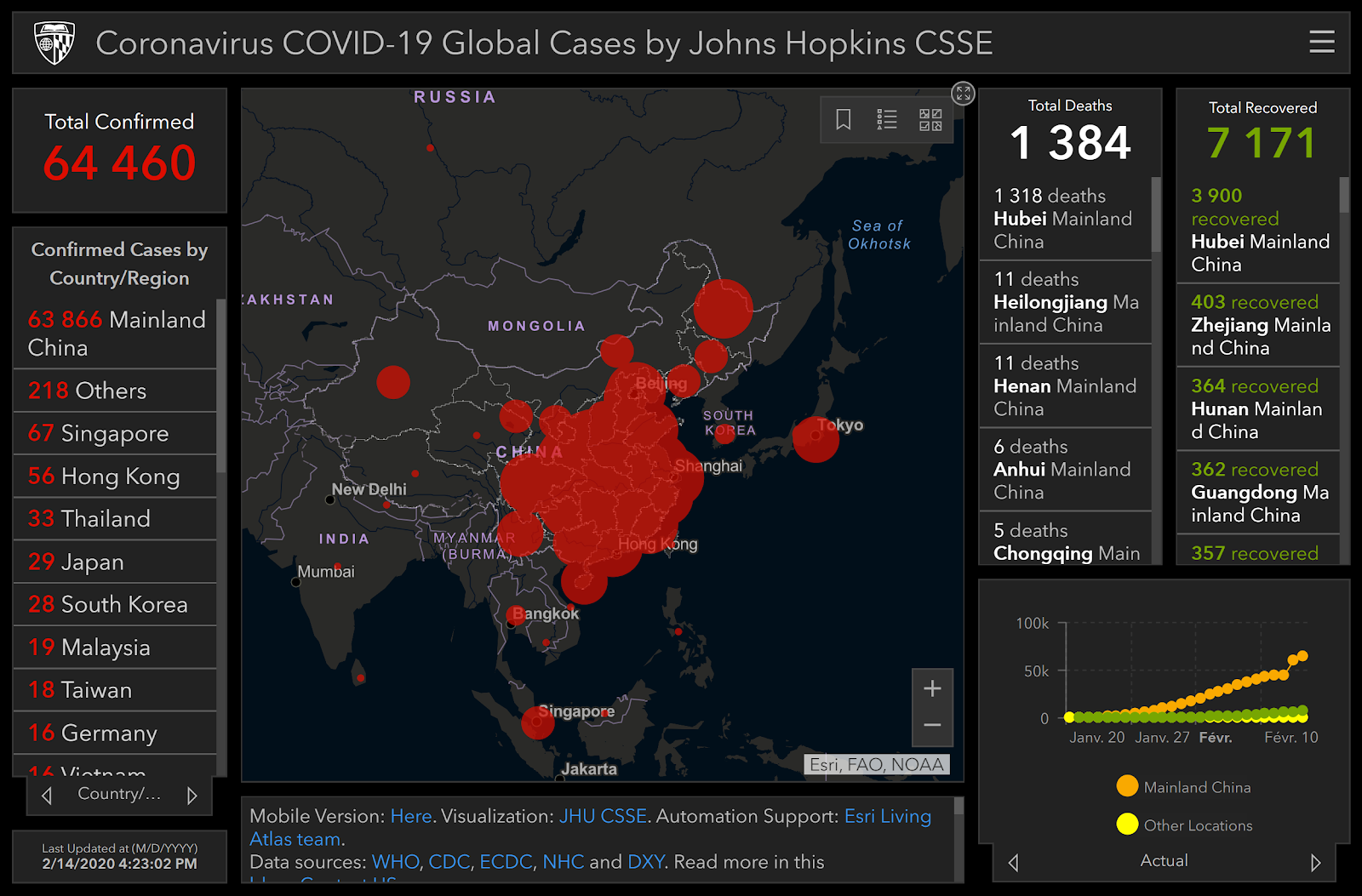The width and height of the screenshot is (1362, 896).
Task: Click the last orange chart data point
Action: (1302, 656)
